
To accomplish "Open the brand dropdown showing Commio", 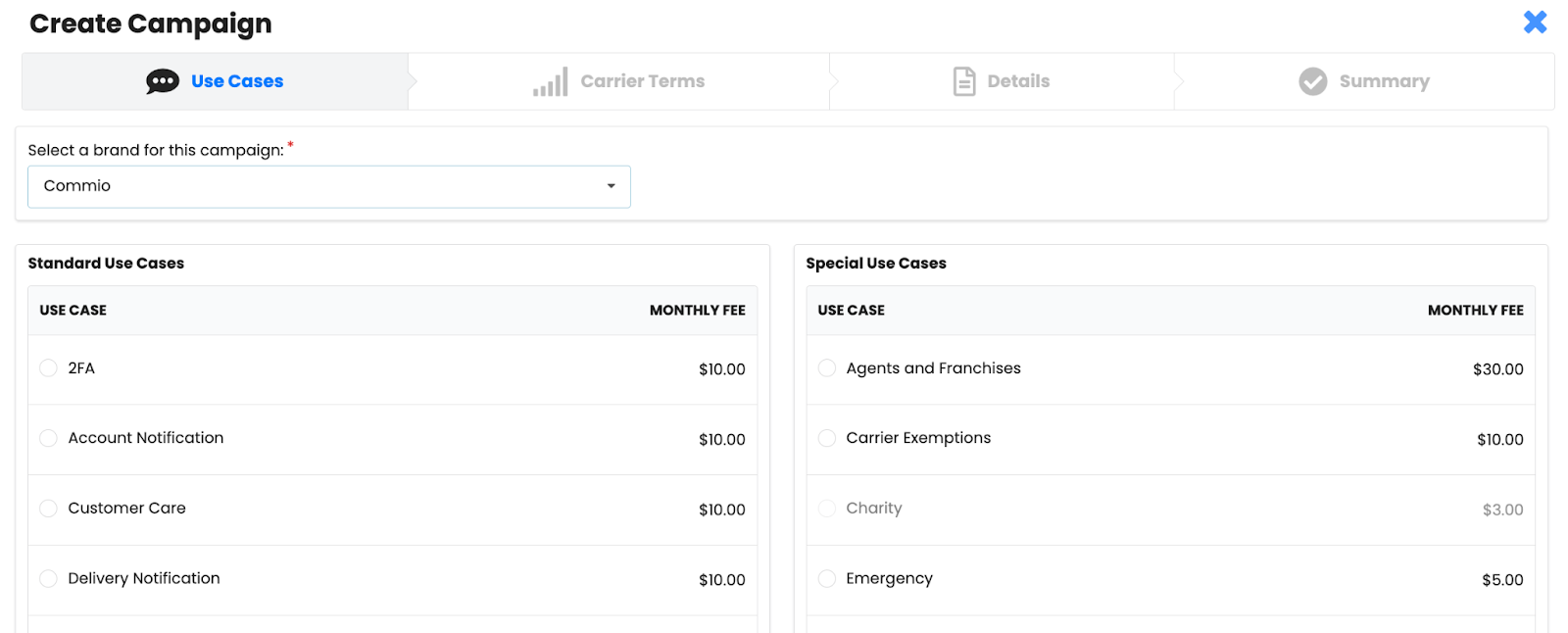I will (x=329, y=186).
